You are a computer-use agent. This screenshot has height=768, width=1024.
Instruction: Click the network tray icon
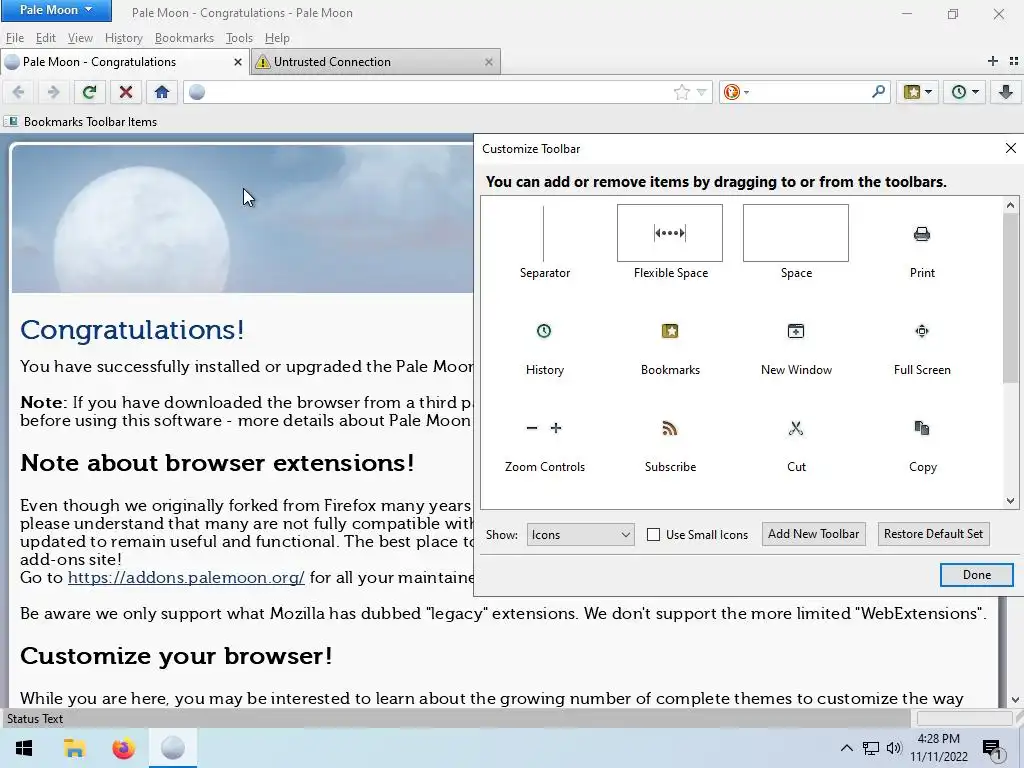tap(871, 748)
